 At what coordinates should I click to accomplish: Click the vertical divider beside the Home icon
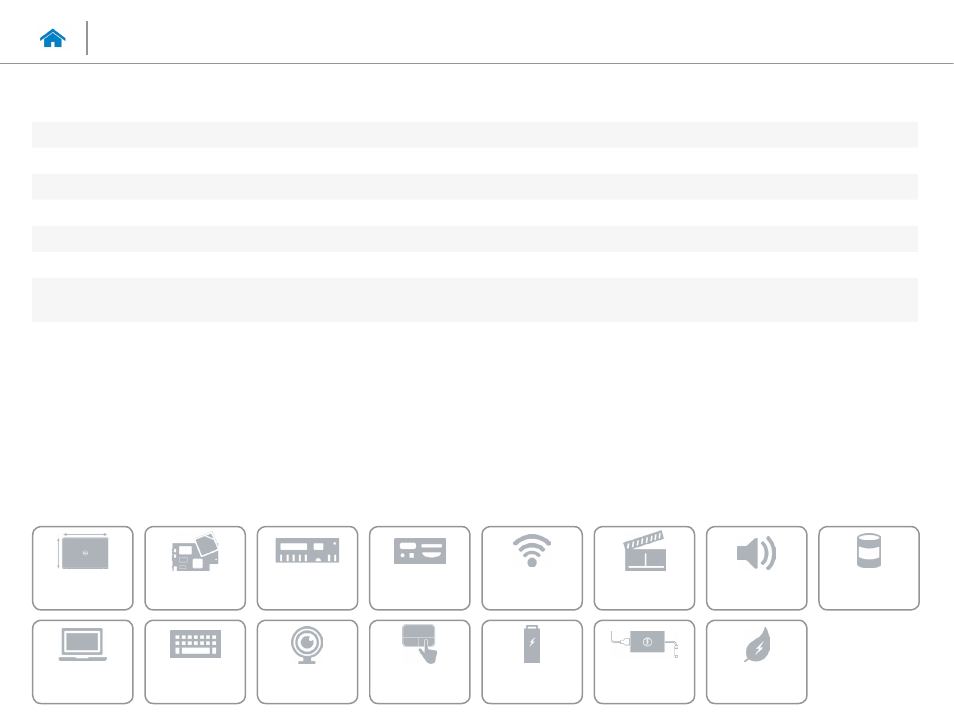point(87,38)
